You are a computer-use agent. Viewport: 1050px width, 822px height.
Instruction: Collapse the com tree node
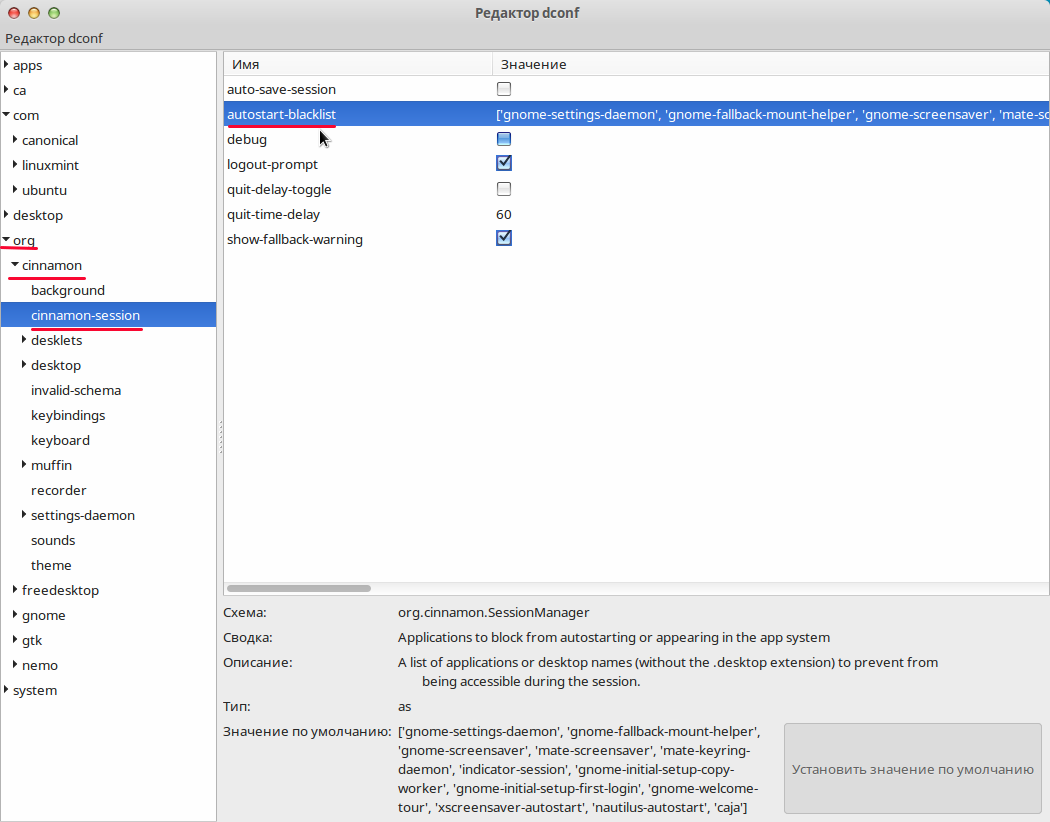pyautogui.click(x=6, y=114)
